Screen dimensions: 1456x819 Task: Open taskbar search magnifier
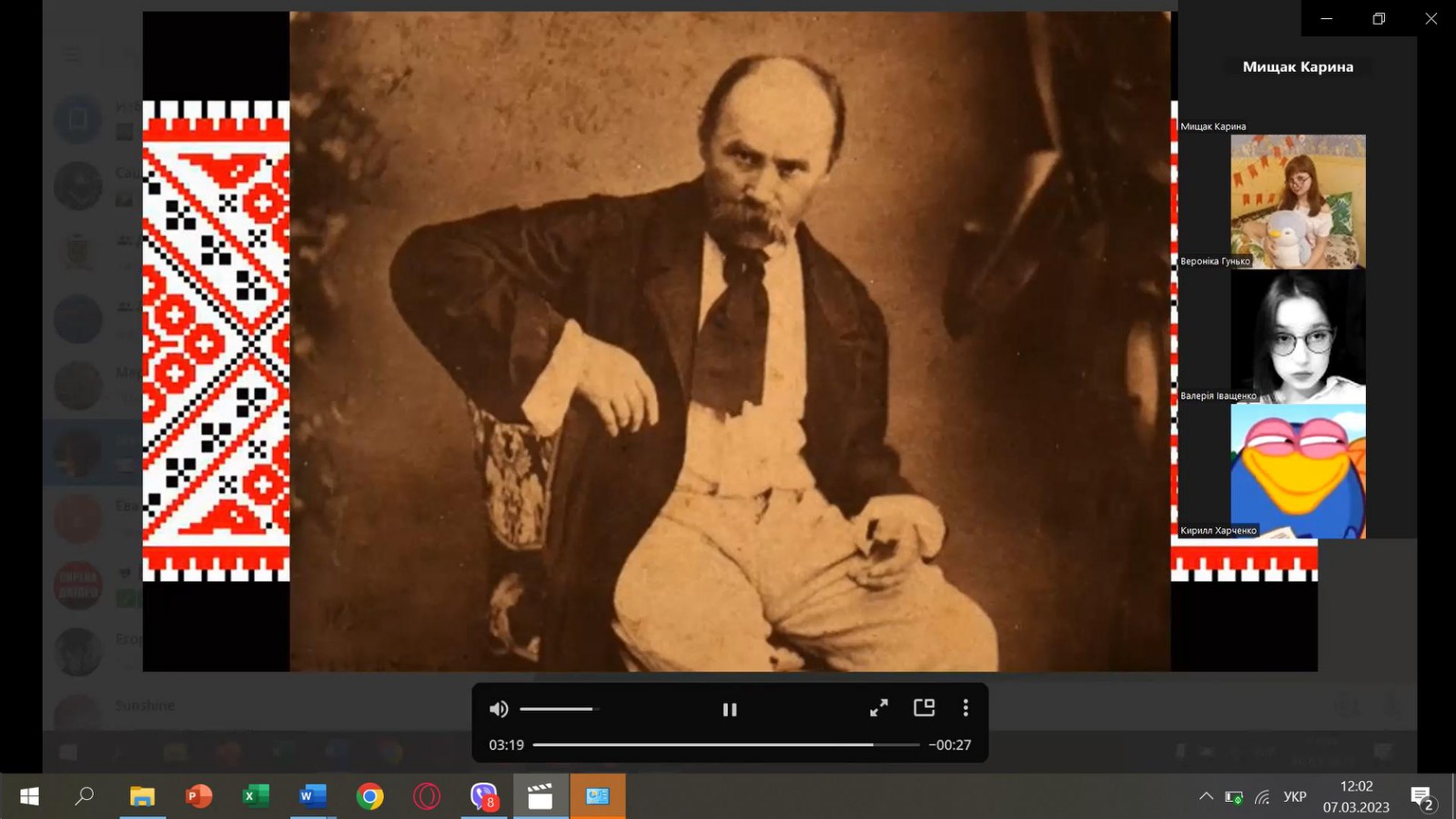(x=85, y=796)
